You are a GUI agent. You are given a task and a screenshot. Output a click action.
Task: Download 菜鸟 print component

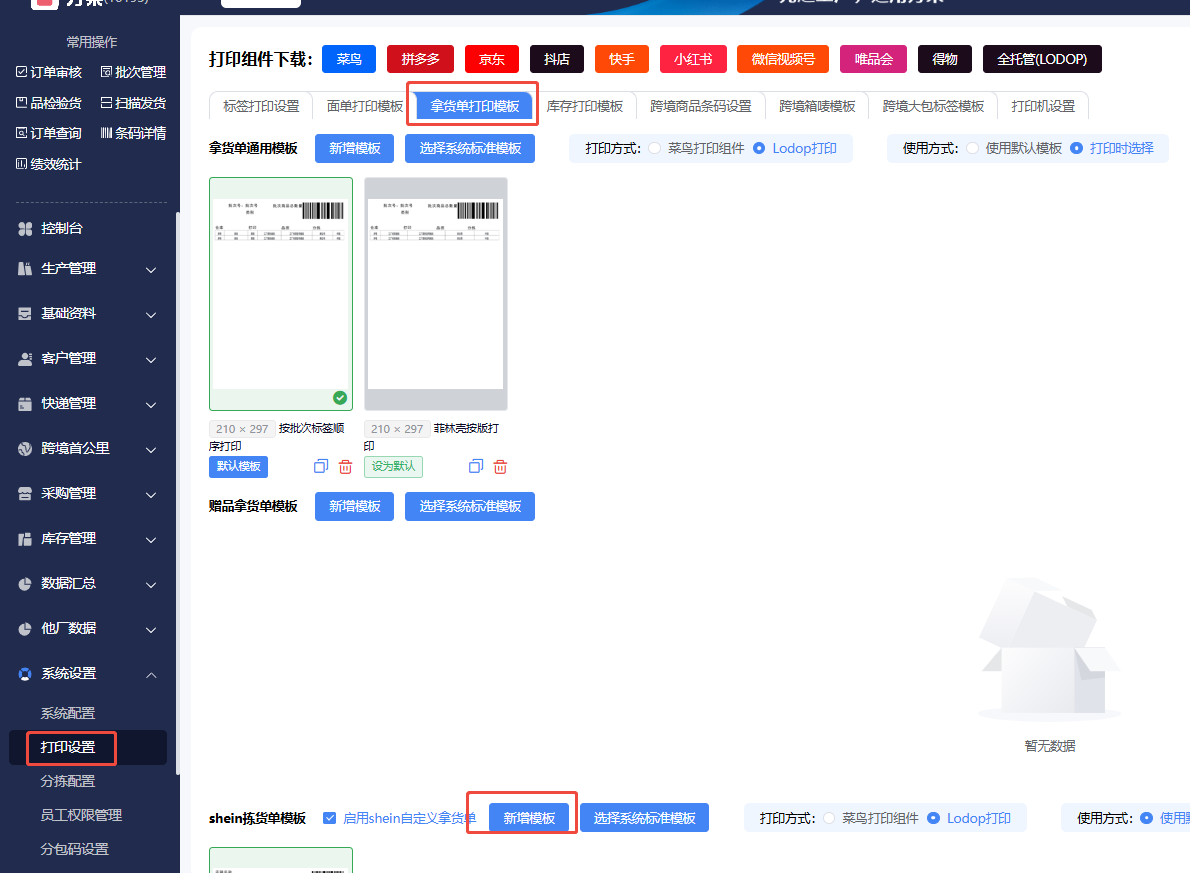pyautogui.click(x=349, y=58)
